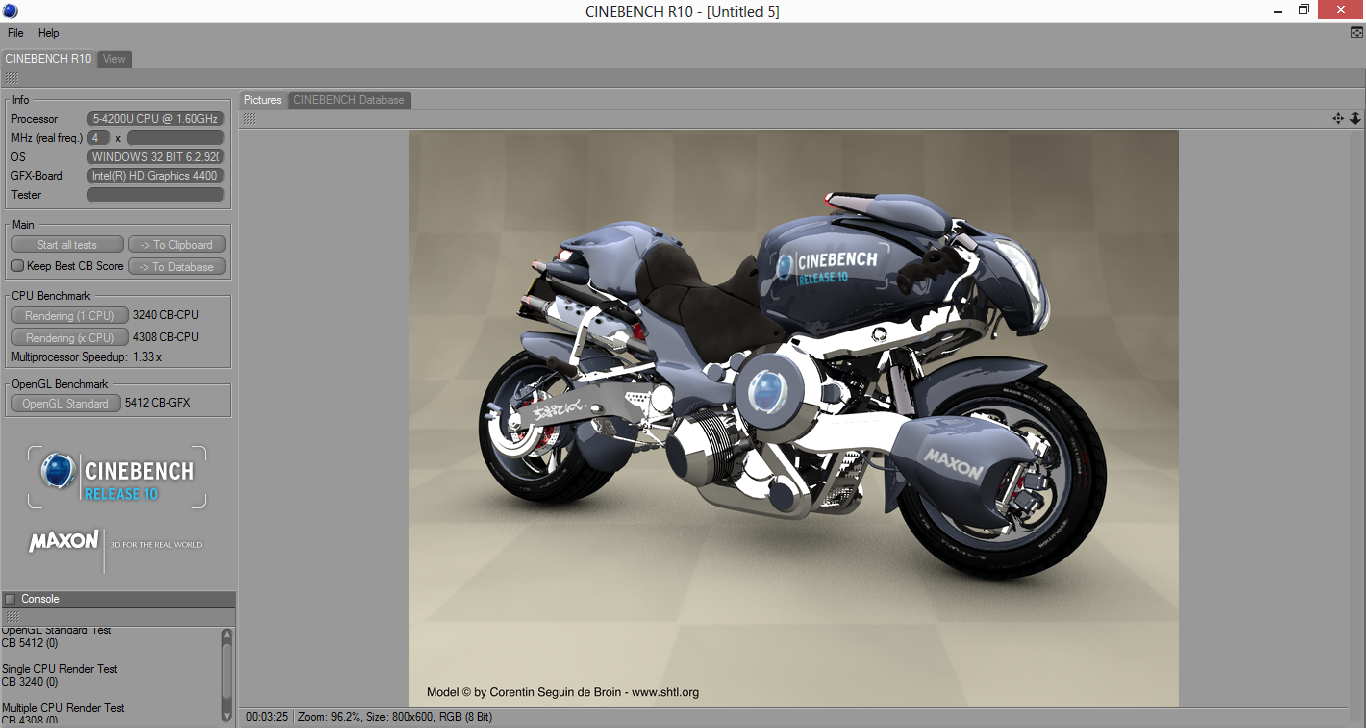The image size is (1366, 728).
Task: Enable Keep Best CB Score checkbox
Action: [17, 266]
